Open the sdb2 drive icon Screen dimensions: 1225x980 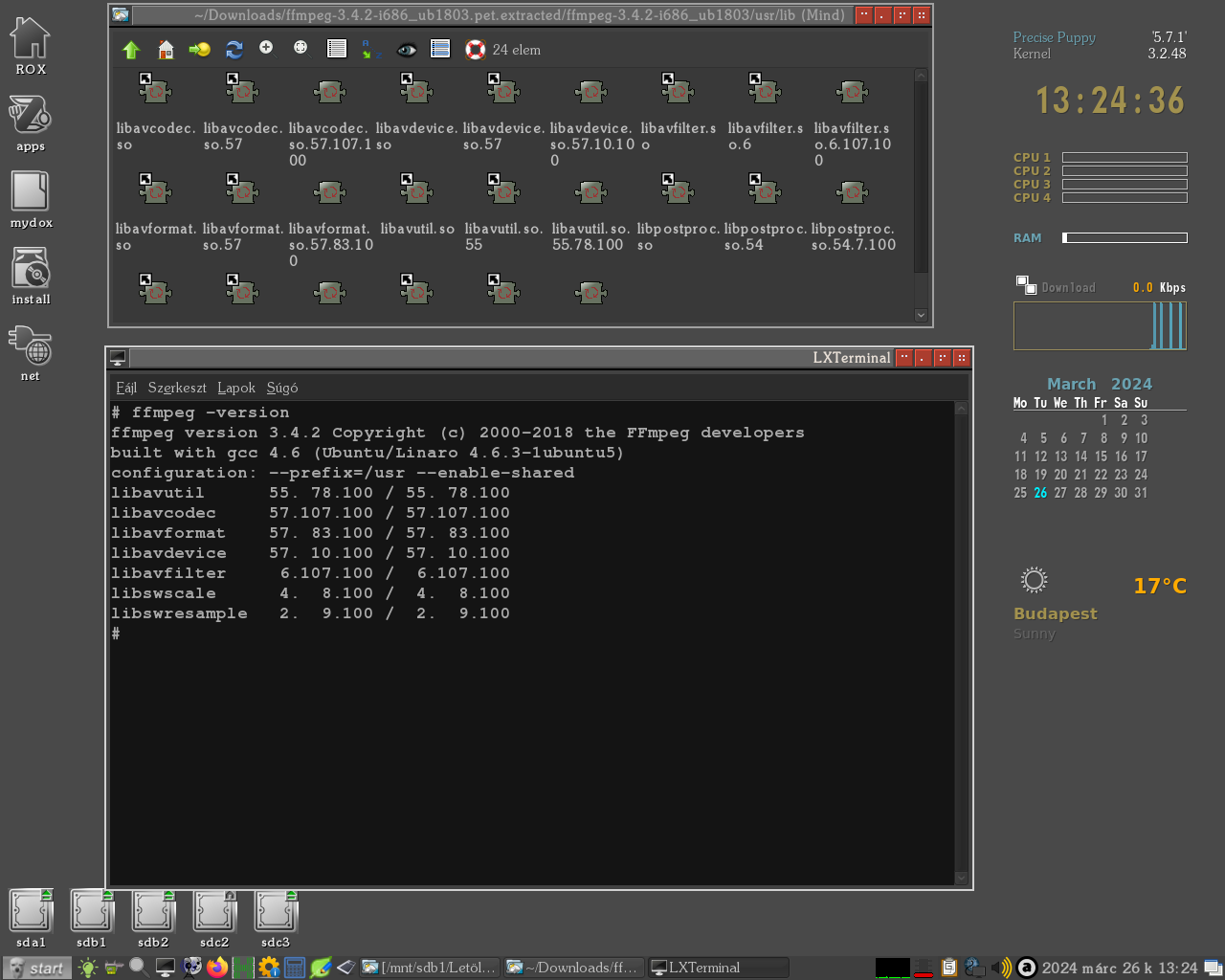click(153, 919)
